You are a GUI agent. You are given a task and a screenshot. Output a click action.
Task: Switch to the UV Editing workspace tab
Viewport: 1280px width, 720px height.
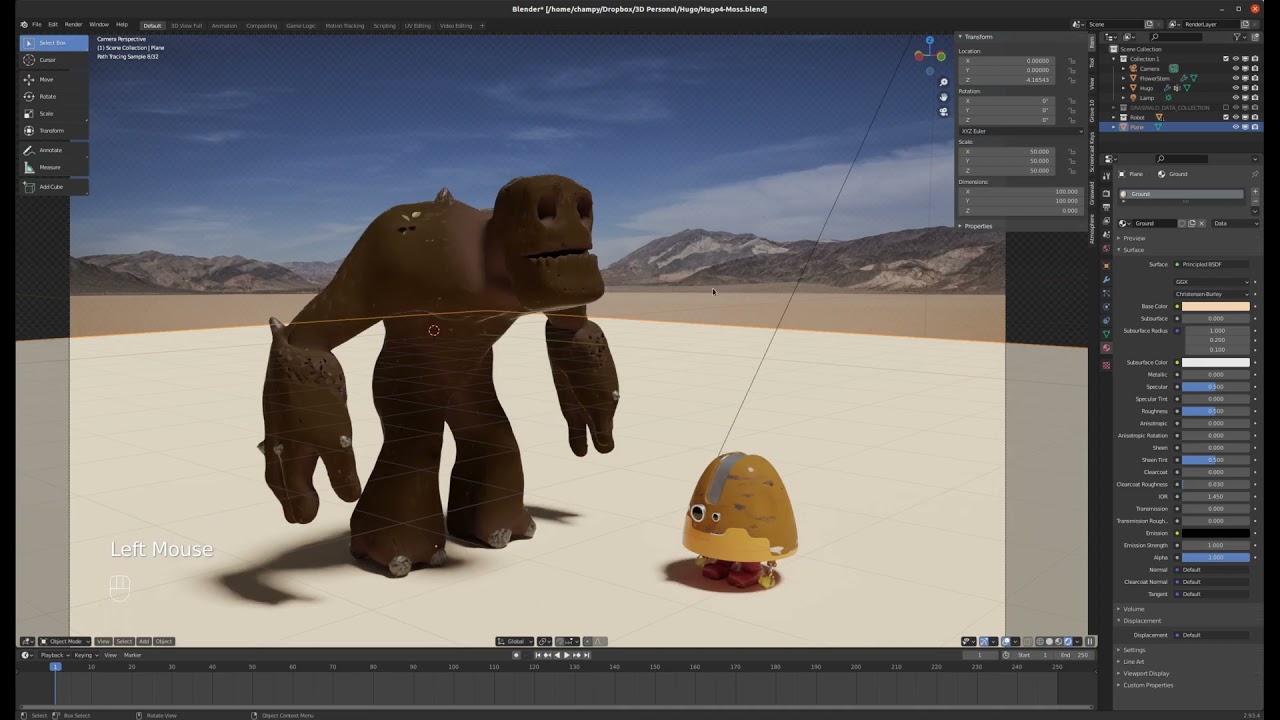point(417,25)
